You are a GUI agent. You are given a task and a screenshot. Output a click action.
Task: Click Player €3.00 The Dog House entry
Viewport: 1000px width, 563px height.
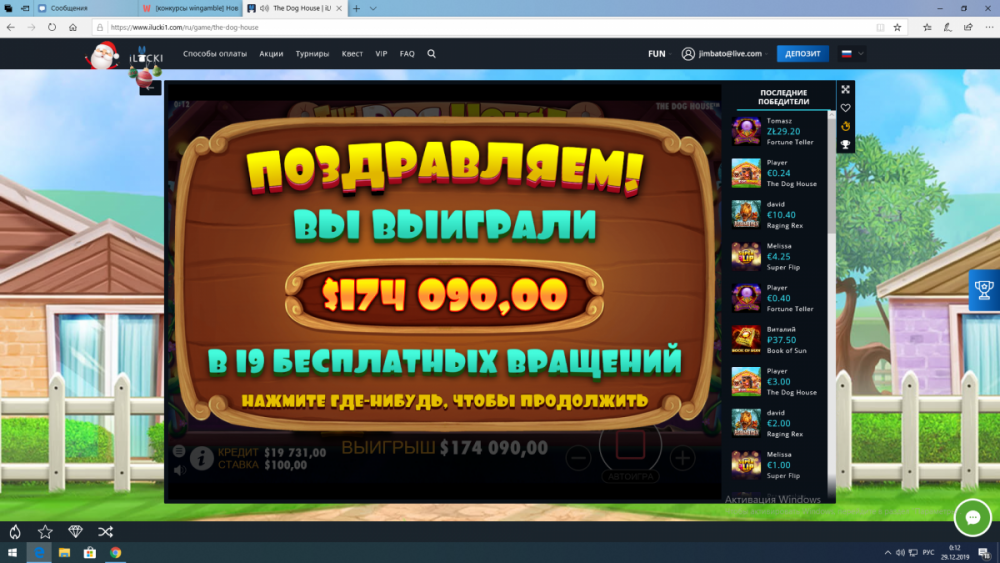pyautogui.click(x=778, y=382)
